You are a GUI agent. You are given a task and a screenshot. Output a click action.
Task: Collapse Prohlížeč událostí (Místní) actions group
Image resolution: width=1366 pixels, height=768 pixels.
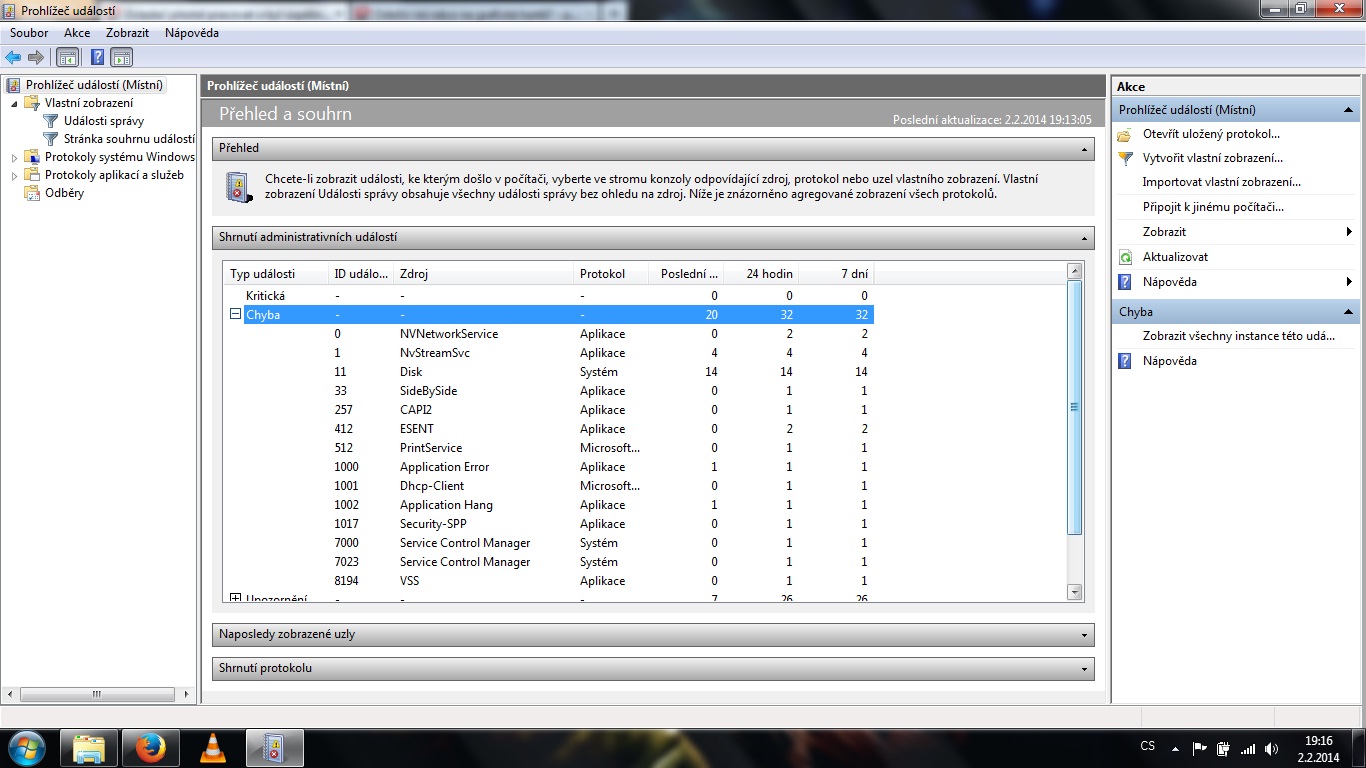point(1348,110)
